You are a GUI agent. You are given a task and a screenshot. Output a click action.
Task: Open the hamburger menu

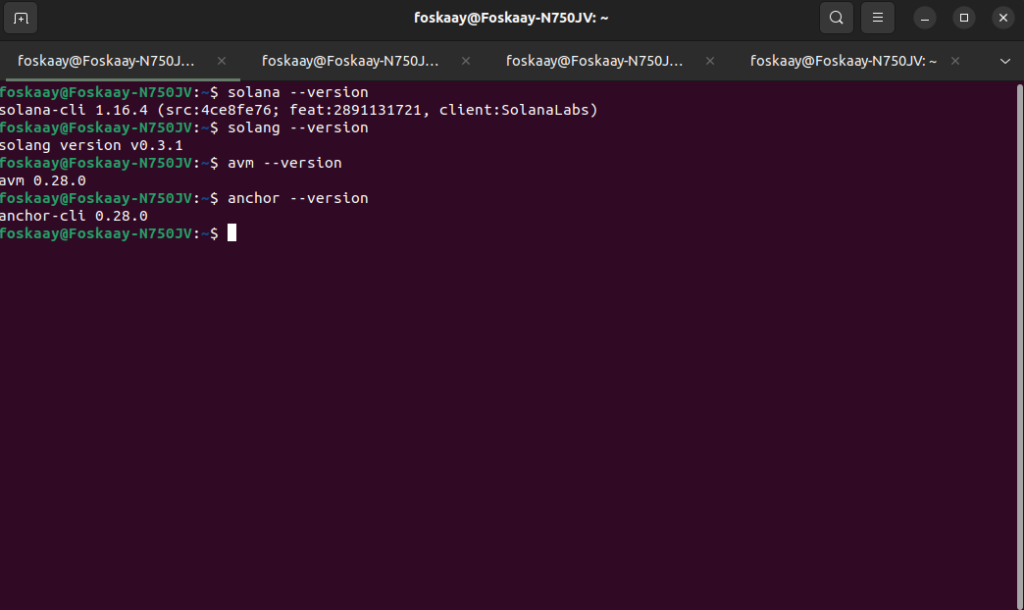877,18
